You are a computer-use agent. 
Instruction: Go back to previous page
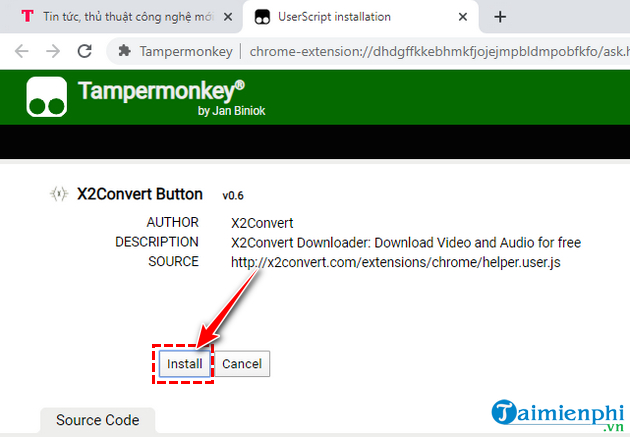22,51
